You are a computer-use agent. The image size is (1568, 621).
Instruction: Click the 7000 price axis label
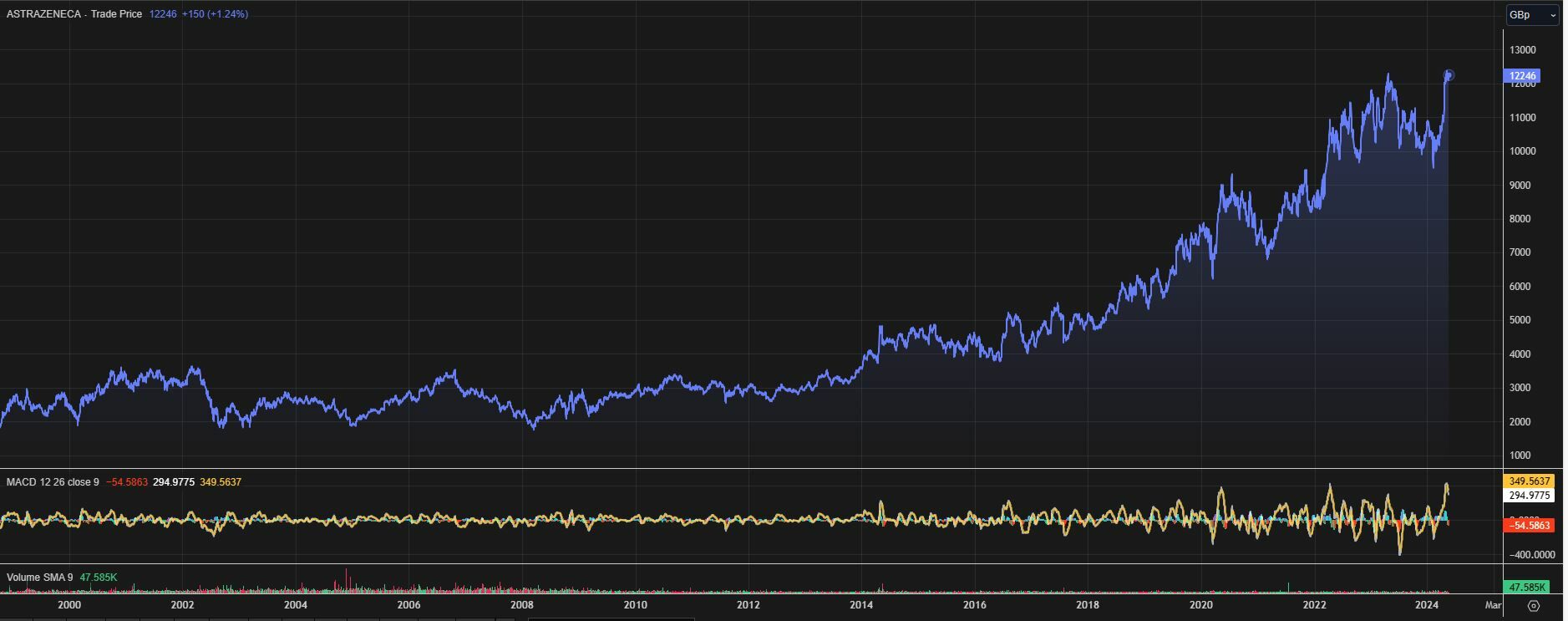point(1520,252)
